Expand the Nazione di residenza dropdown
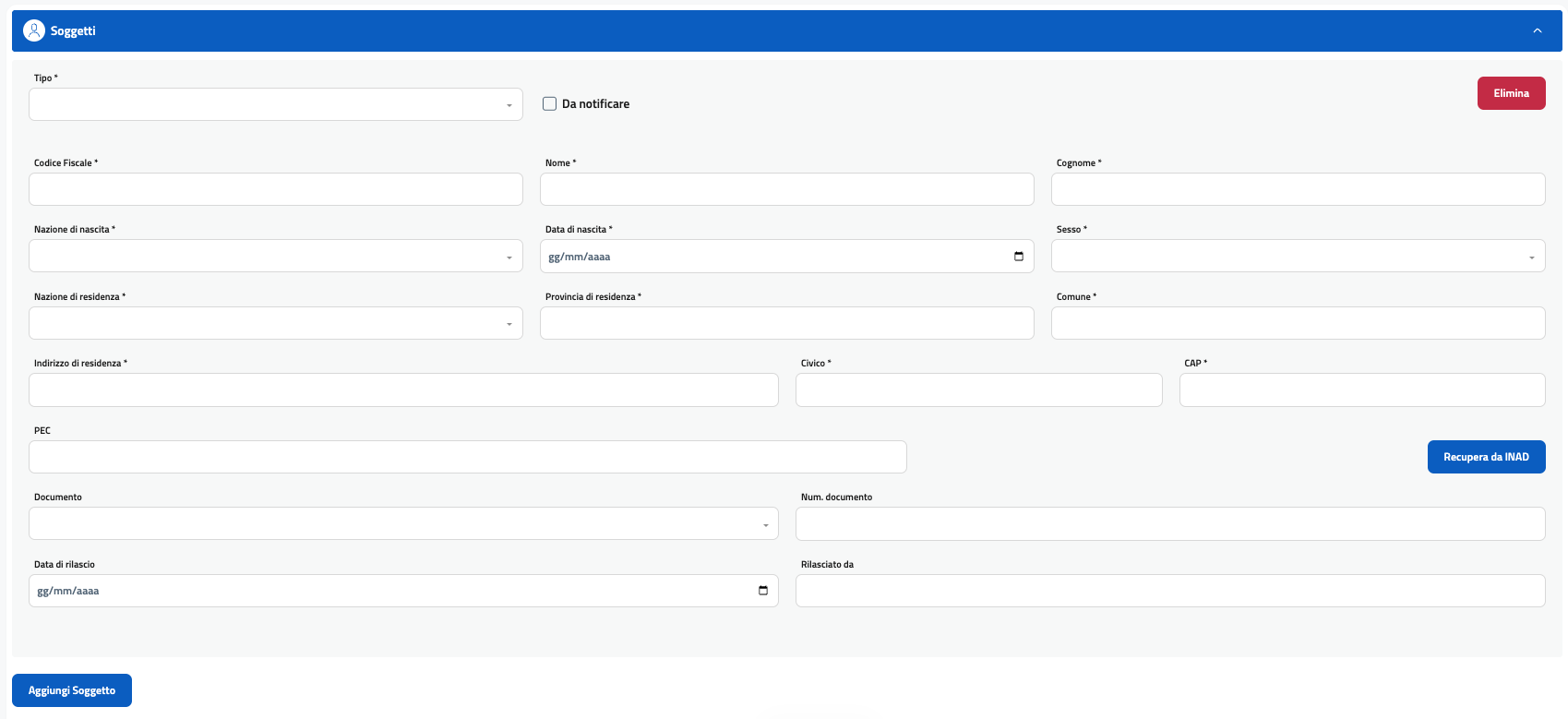The width and height of the screenshot is (1568, 719). [275, 323]
